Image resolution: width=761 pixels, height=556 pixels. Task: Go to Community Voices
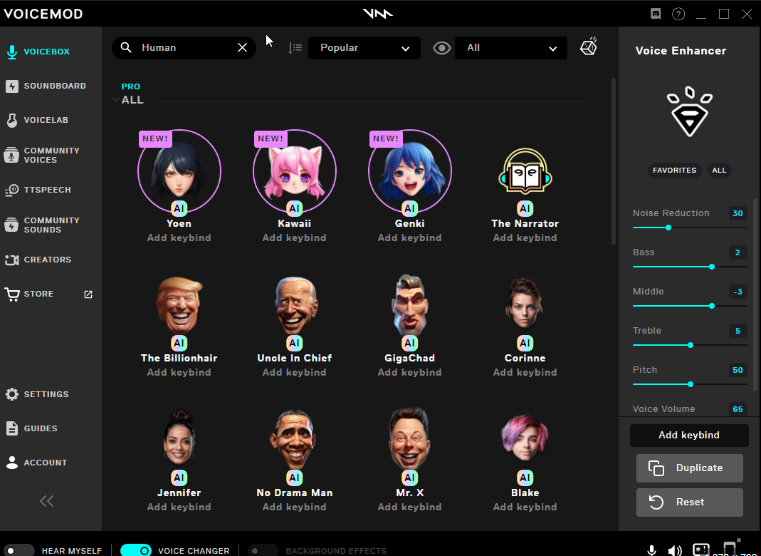coord(43,155)
